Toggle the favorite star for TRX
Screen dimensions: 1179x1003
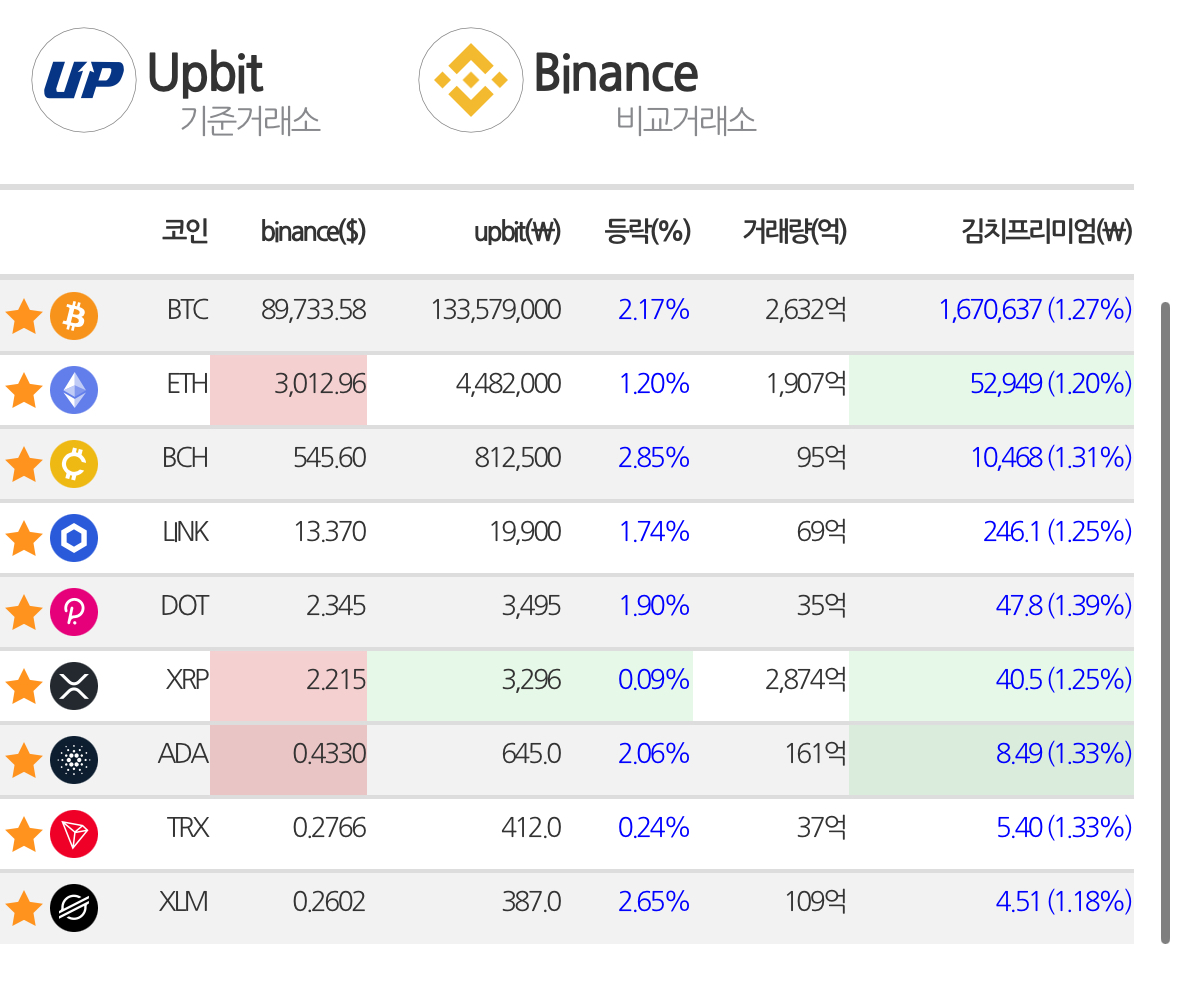24,835
